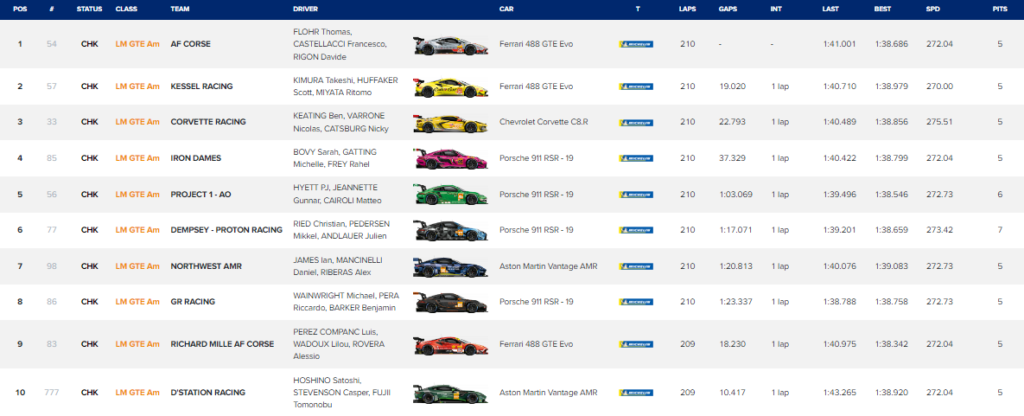Click car number 85
The height and width of the screenshot is (416, 1024).
pyautogui.click(x=52, y=158)
